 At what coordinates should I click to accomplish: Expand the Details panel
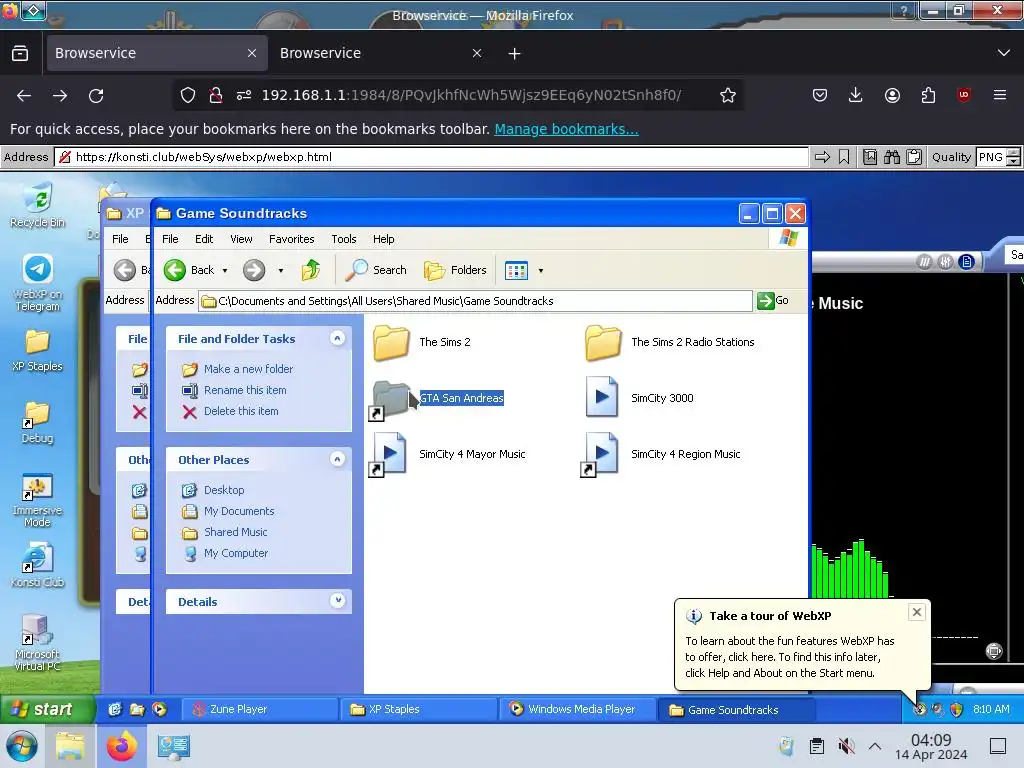(x=337, y=601)
